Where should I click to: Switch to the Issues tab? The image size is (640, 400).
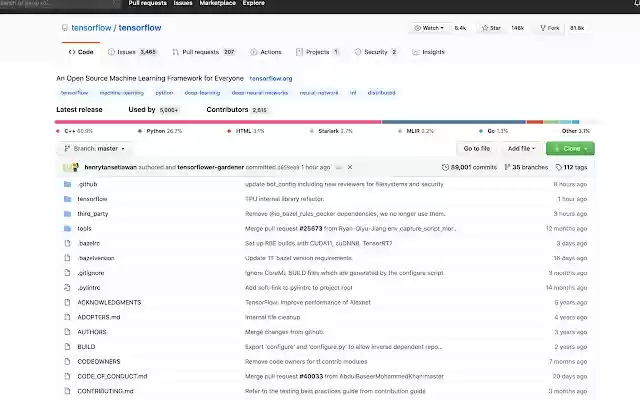pos(132,52)
